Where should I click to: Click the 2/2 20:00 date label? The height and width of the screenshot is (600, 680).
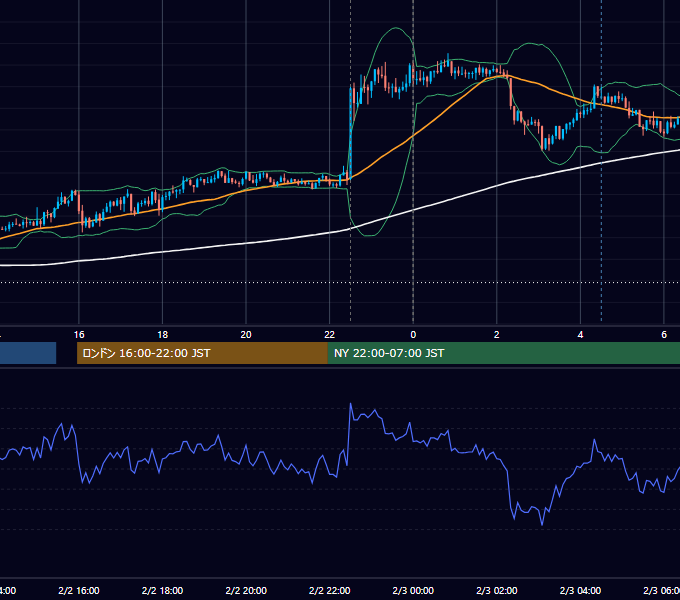[x=246, y=590]
